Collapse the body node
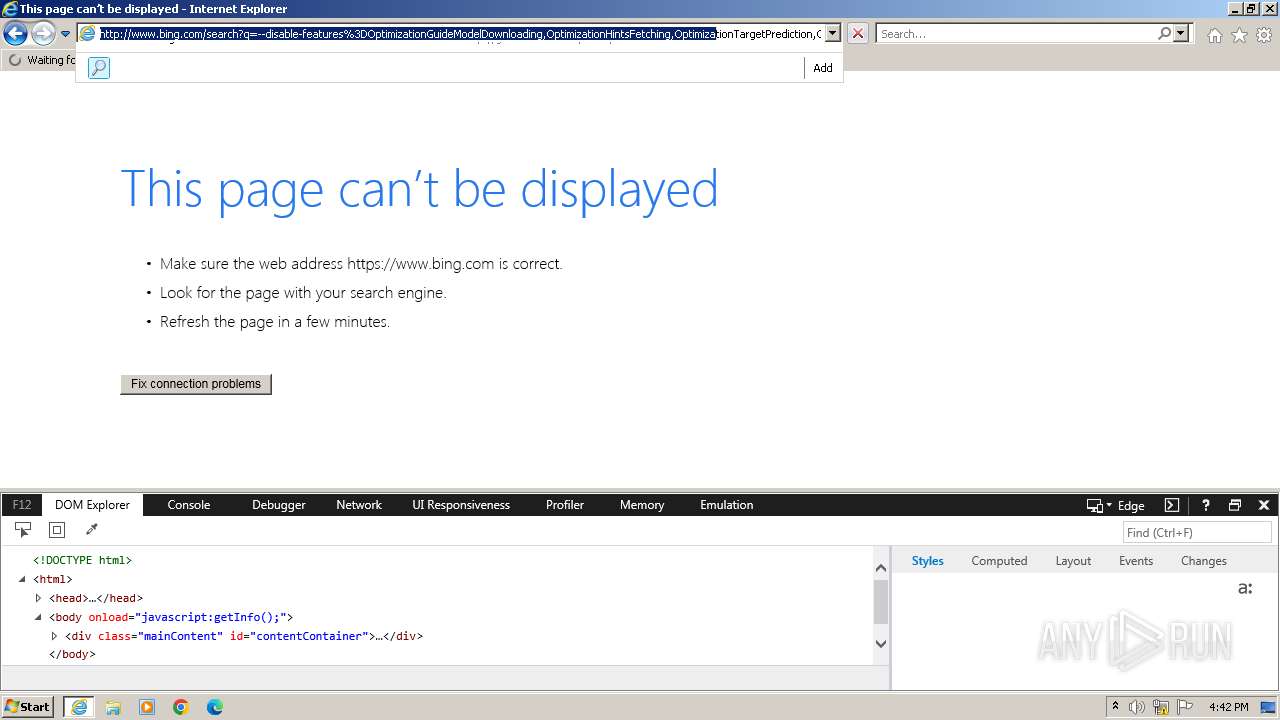This screenshot has width=1280, height=720. pos(38,617)
